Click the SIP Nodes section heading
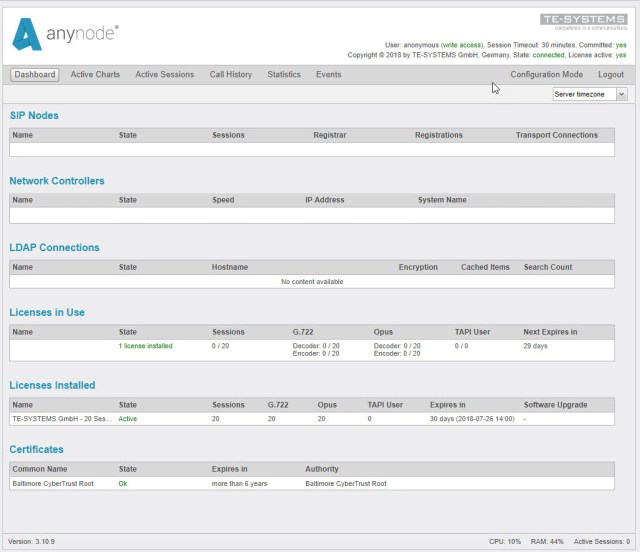 pyautogui.click(x=34, y=115)
